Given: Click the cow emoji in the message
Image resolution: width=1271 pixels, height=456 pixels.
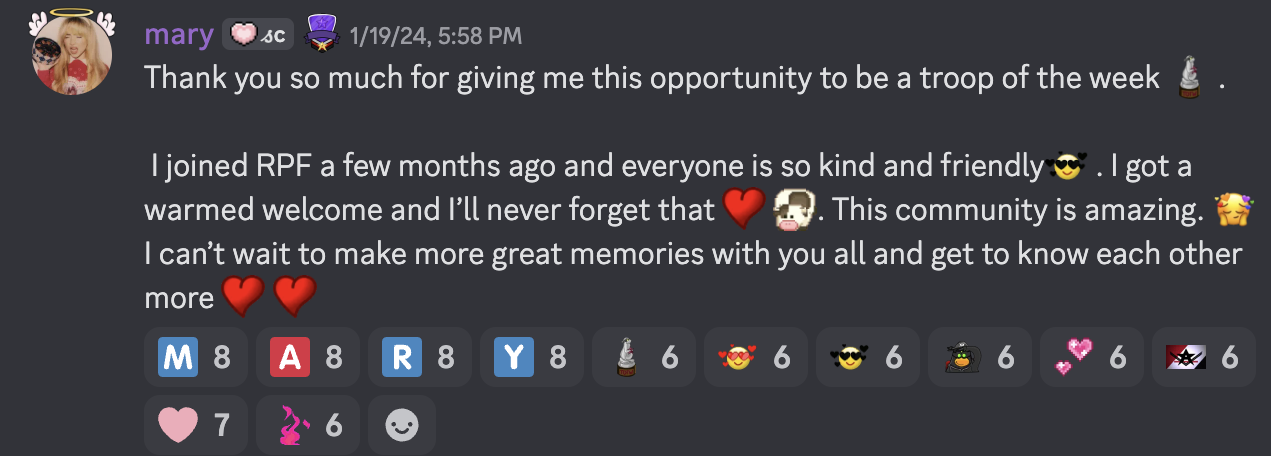Looking at the screenshot, I should coord(796,210).
